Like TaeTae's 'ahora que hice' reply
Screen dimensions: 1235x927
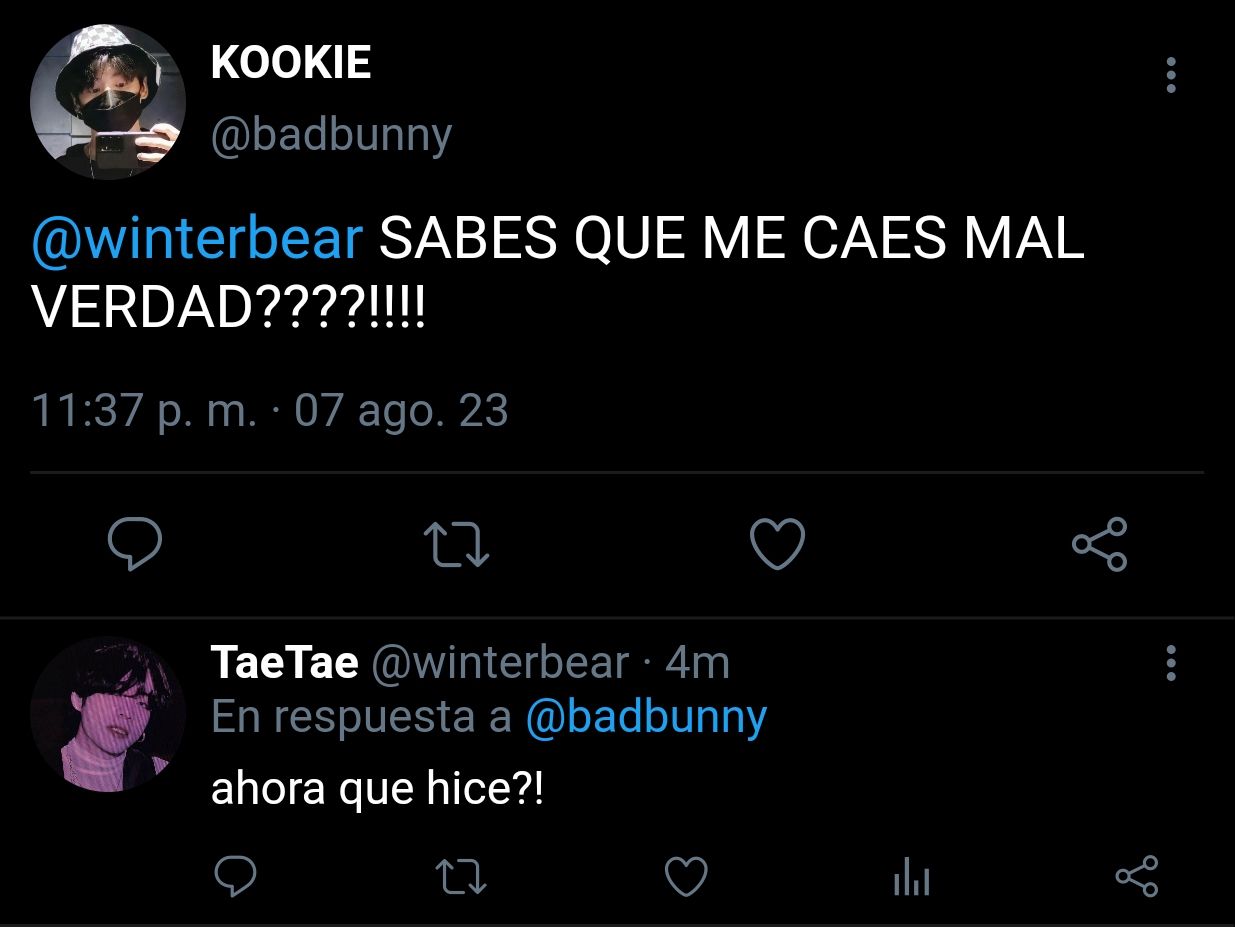[687, 877]
